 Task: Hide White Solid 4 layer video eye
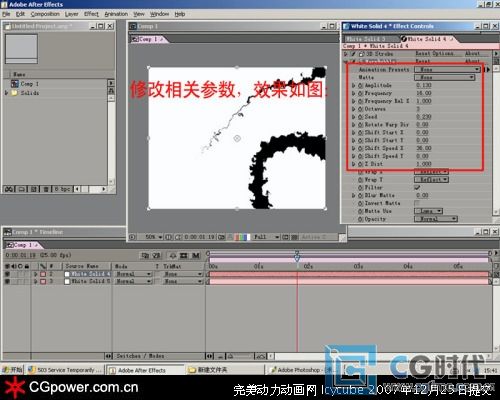7,274
